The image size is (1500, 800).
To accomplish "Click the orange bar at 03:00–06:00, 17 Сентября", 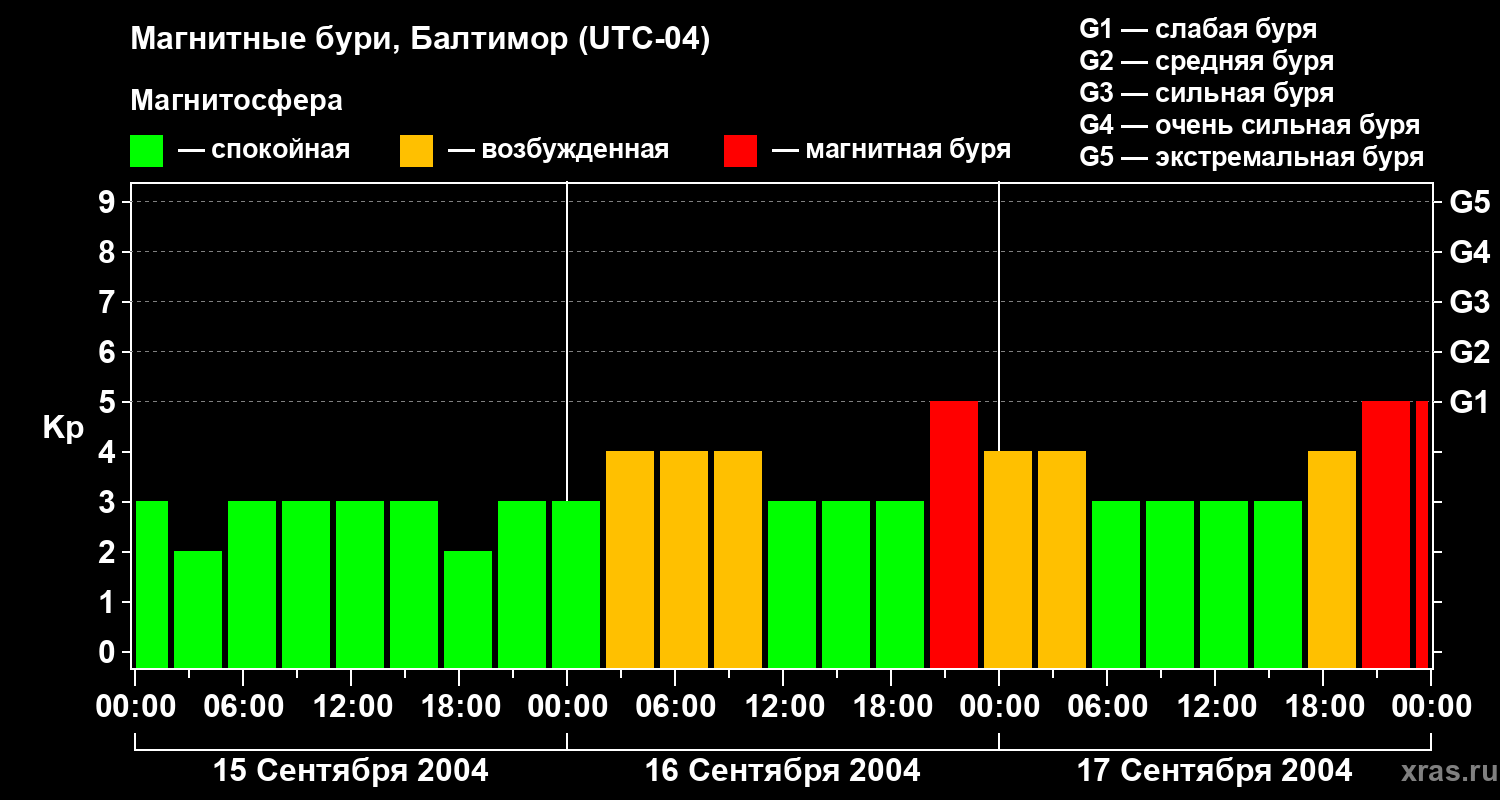I will click(1062, 560).
